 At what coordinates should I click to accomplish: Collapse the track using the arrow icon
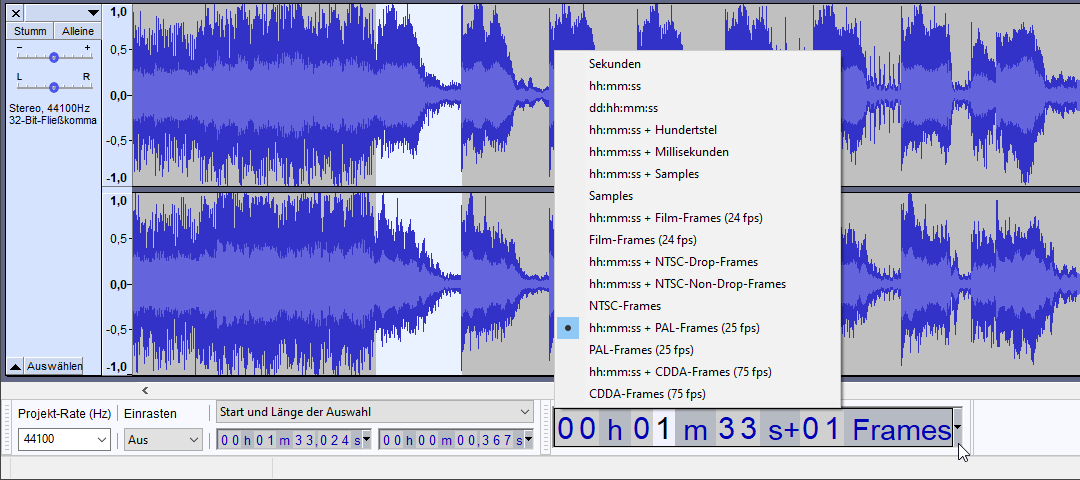(15, 366)
